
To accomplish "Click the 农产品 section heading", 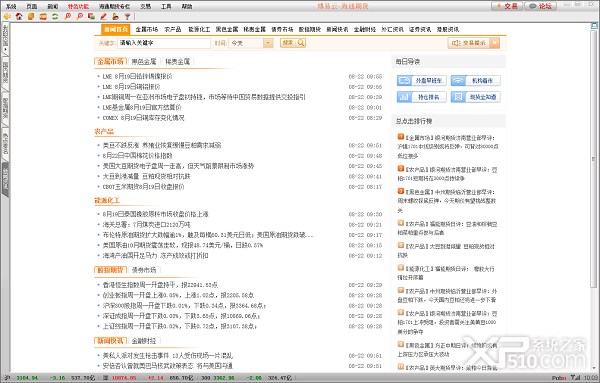I will pyautogui.click(x=104, y=132).
